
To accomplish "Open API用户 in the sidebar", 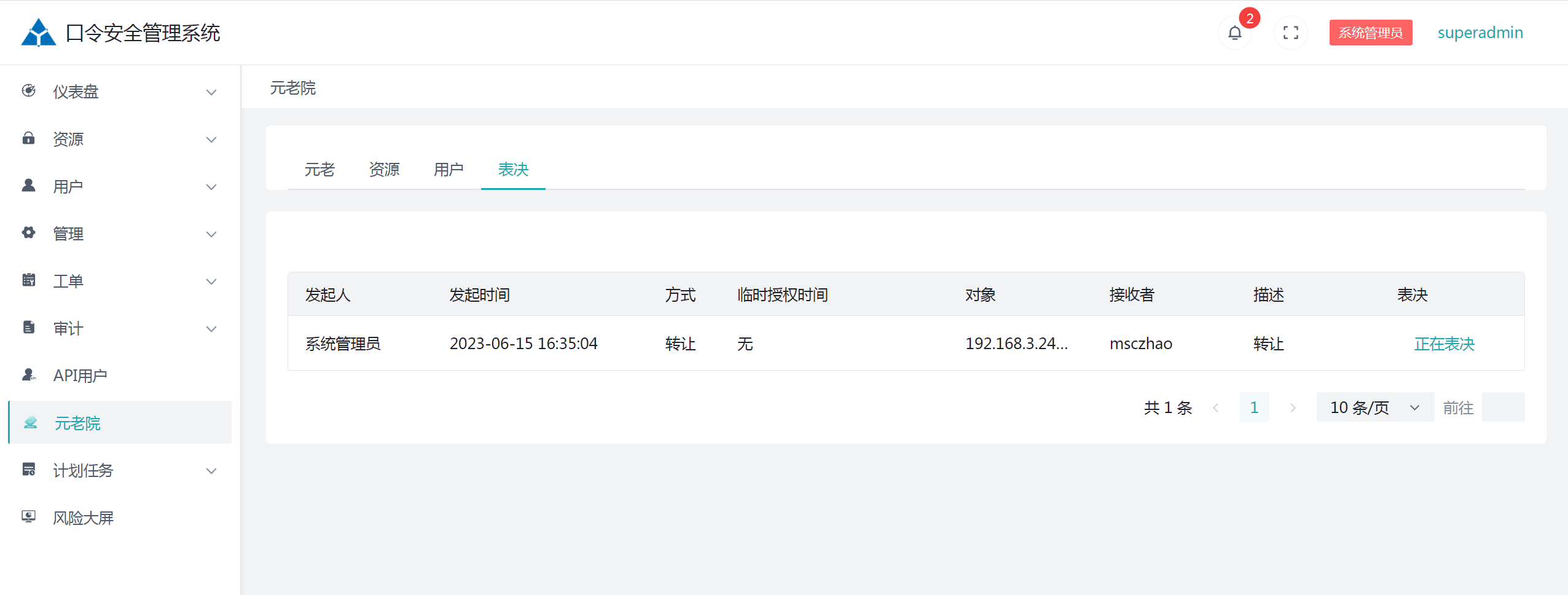I will coord(80,376).
